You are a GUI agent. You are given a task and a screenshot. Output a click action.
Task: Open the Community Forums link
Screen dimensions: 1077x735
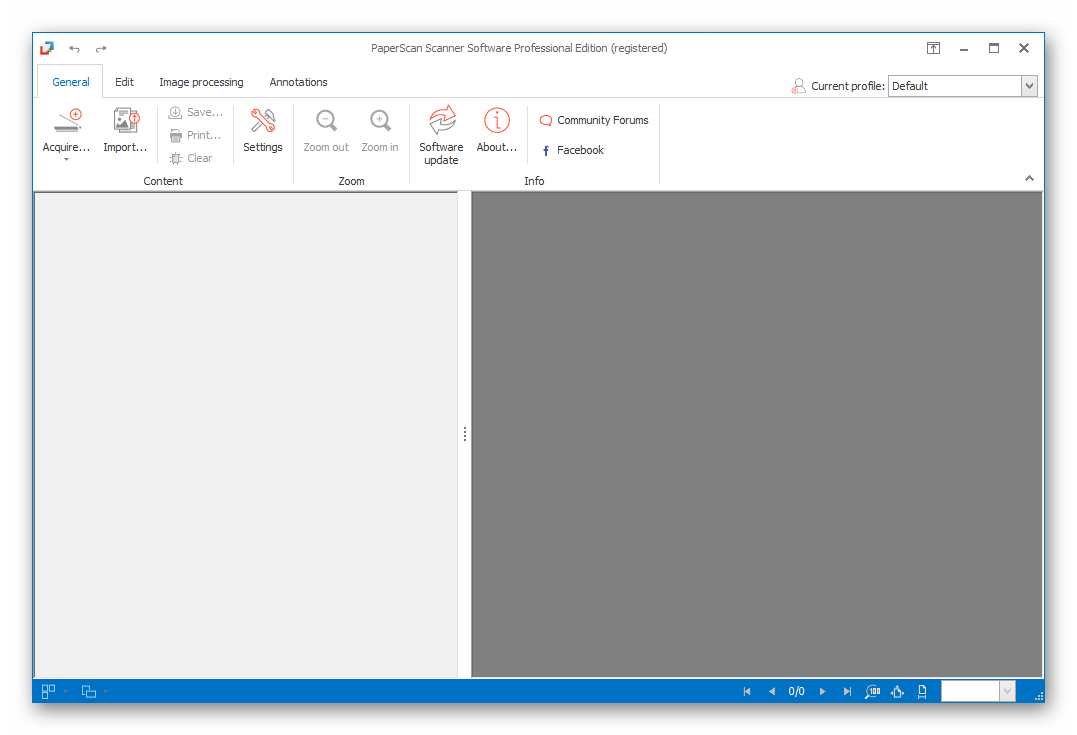(594, 120)
